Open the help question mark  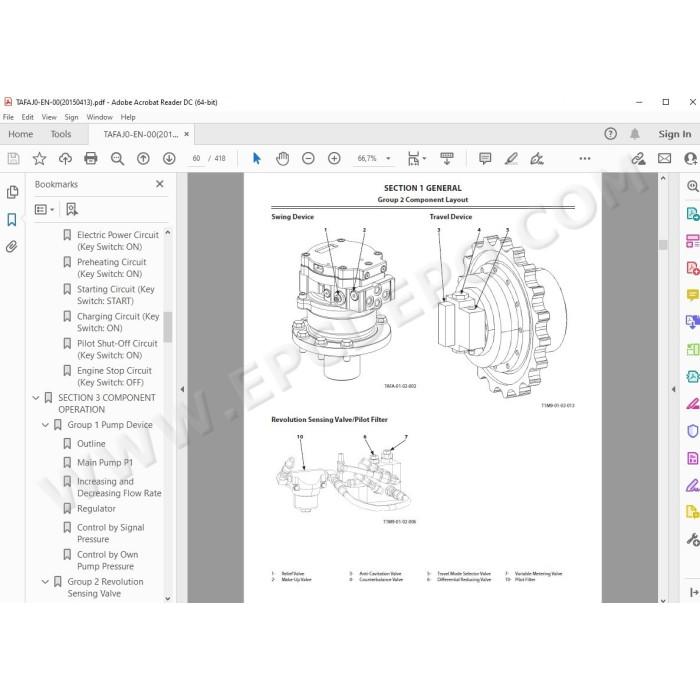(x=610, y=134)
